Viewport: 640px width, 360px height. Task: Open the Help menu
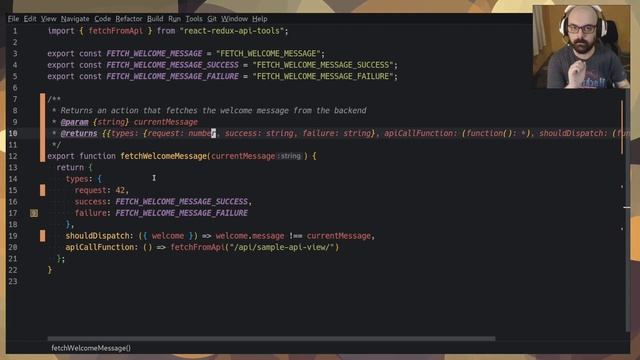260,19
